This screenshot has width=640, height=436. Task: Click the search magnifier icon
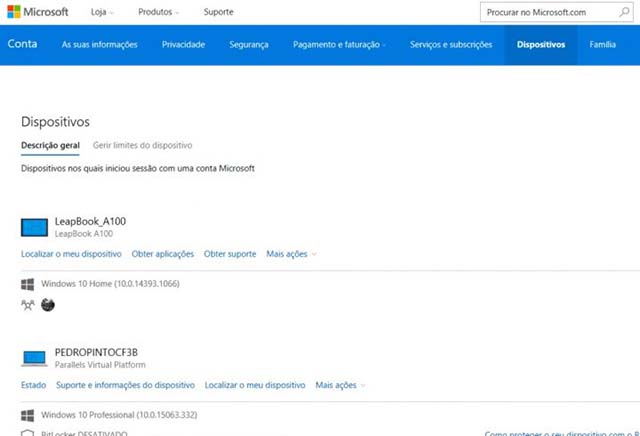coord(624,12)
